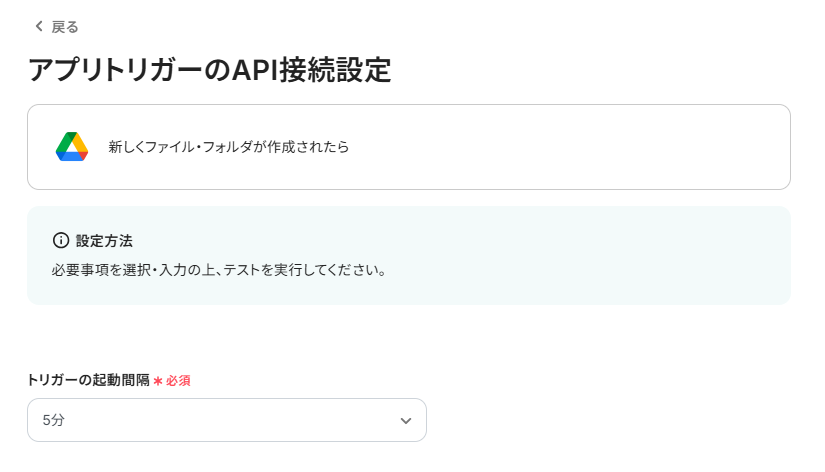825x472 pixels.
Task: Expand the dropdown using its chevron arrow
Action: click(x=405, y=421)
